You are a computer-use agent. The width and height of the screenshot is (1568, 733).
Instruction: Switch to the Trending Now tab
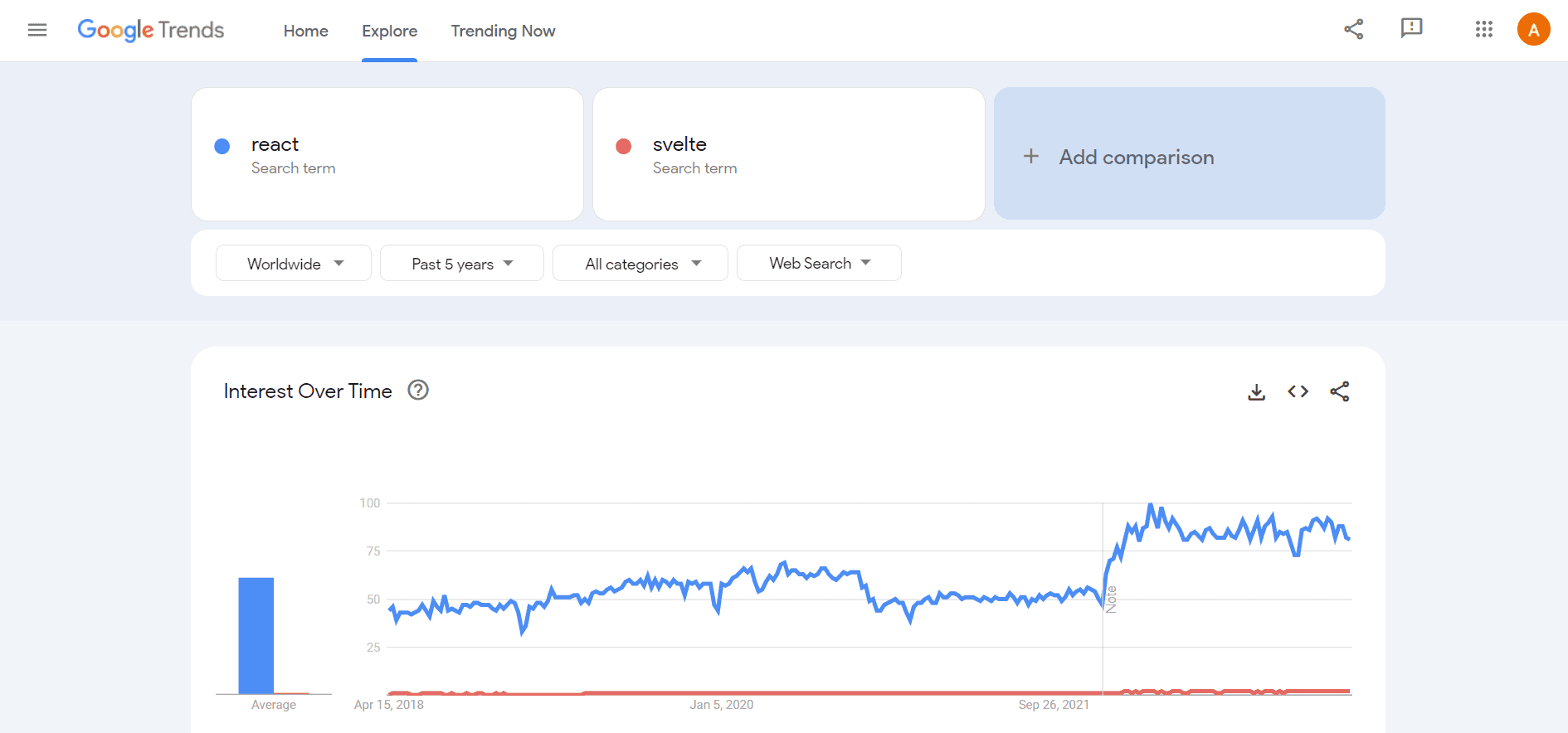pos(503,31)
